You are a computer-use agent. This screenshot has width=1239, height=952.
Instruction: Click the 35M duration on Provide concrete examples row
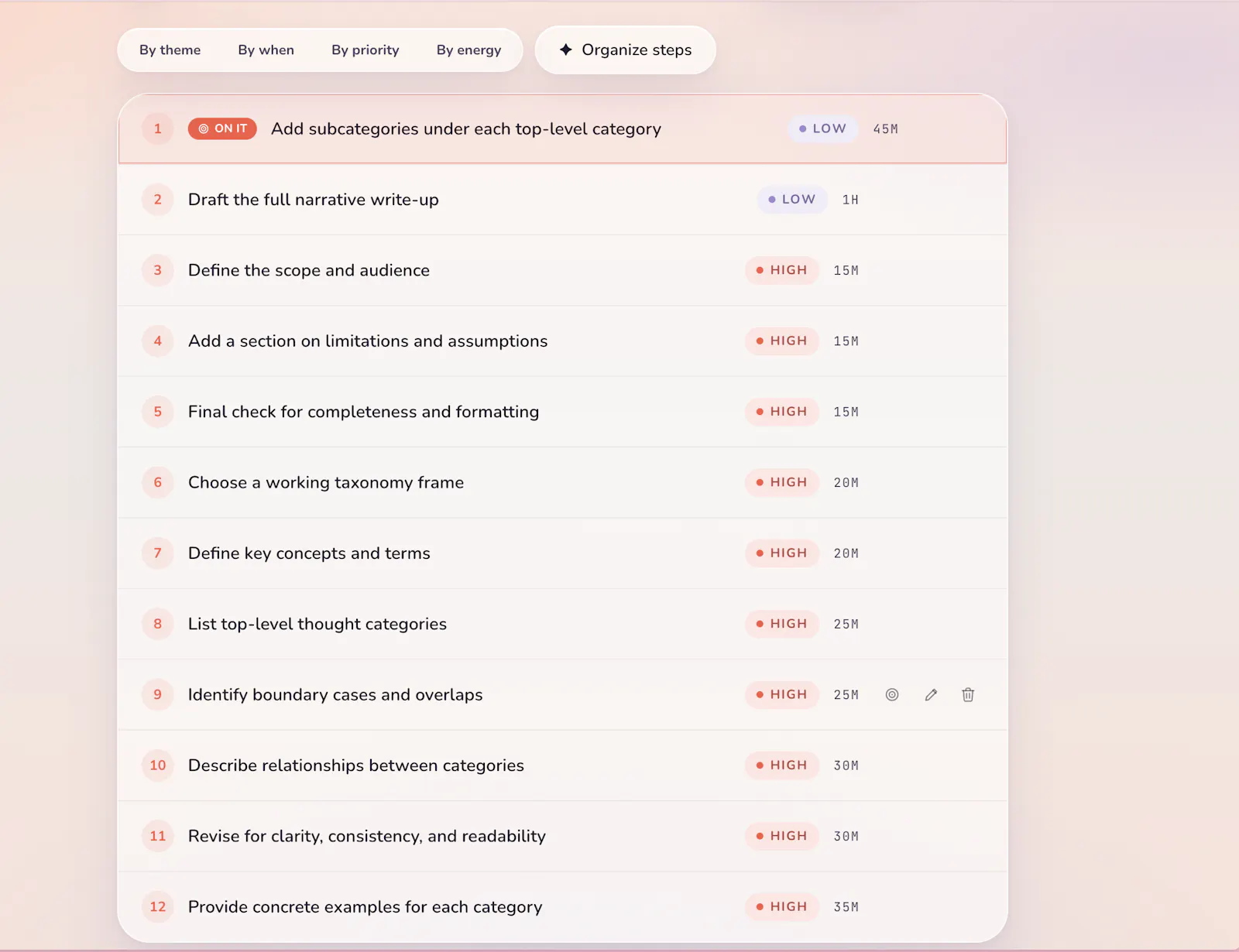pyautogui.click(x=846, y=907)
